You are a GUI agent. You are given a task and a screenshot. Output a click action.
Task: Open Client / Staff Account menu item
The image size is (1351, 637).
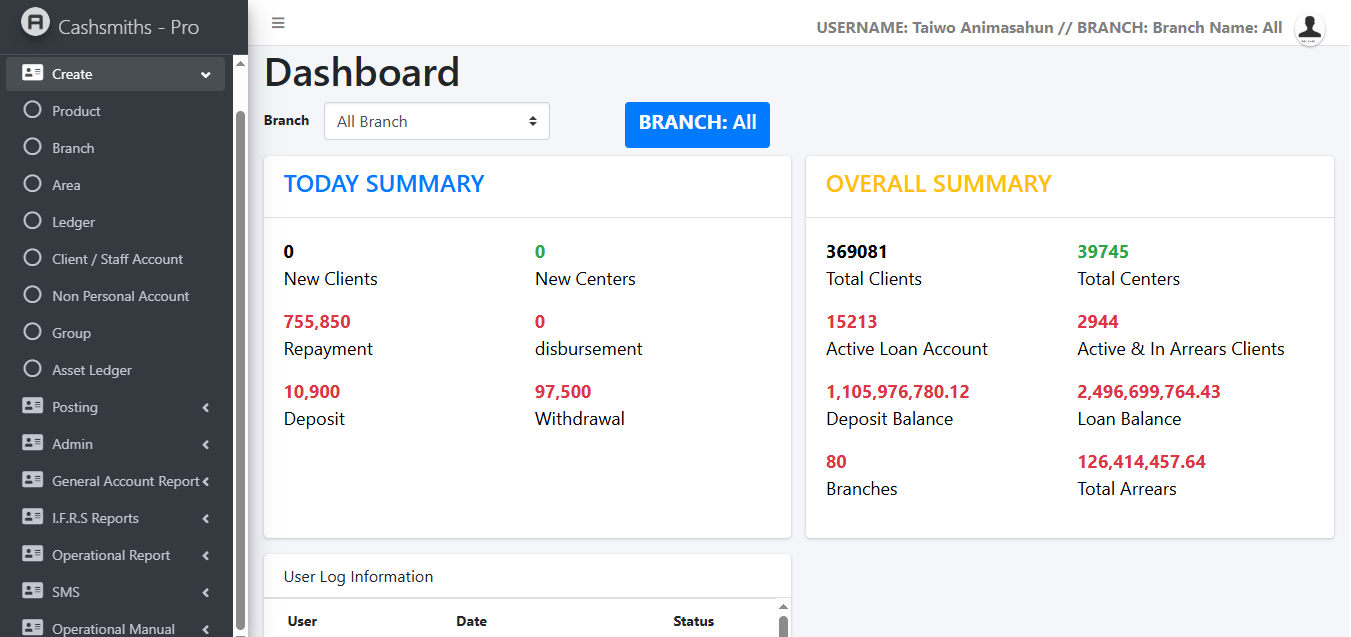pyautogui.click(x=117, y=259)
